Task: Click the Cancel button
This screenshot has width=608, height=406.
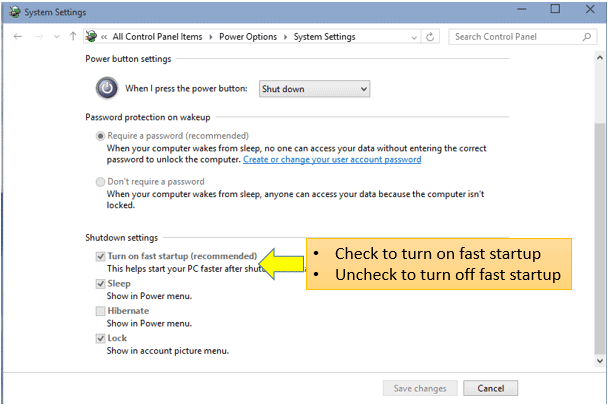Action: [x=491, y=388]
